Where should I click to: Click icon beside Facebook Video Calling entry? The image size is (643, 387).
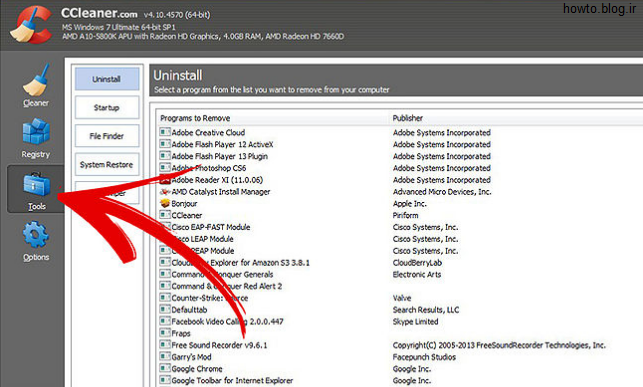click(165, 321)
